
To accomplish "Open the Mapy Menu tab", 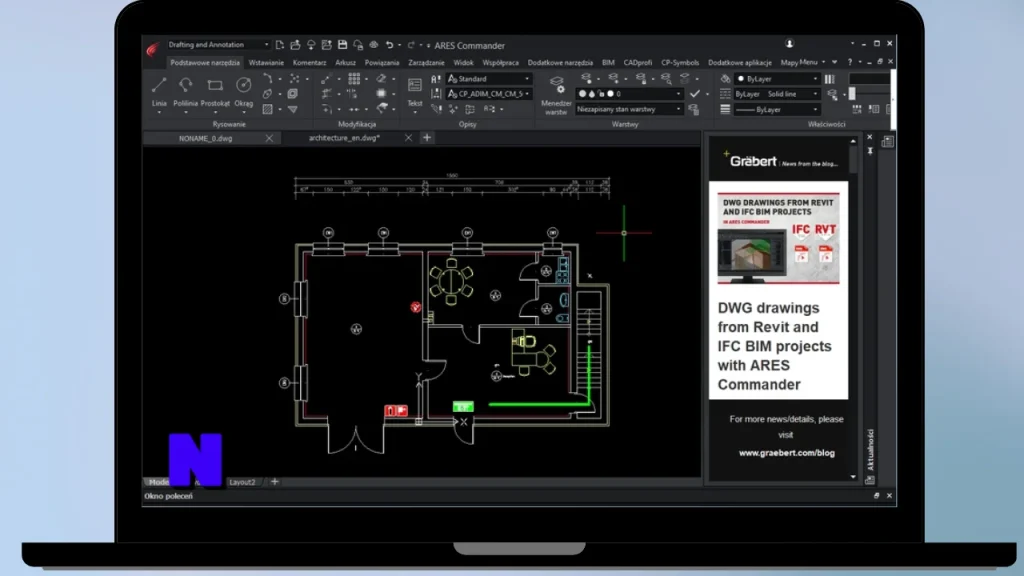I will [799, 63].
